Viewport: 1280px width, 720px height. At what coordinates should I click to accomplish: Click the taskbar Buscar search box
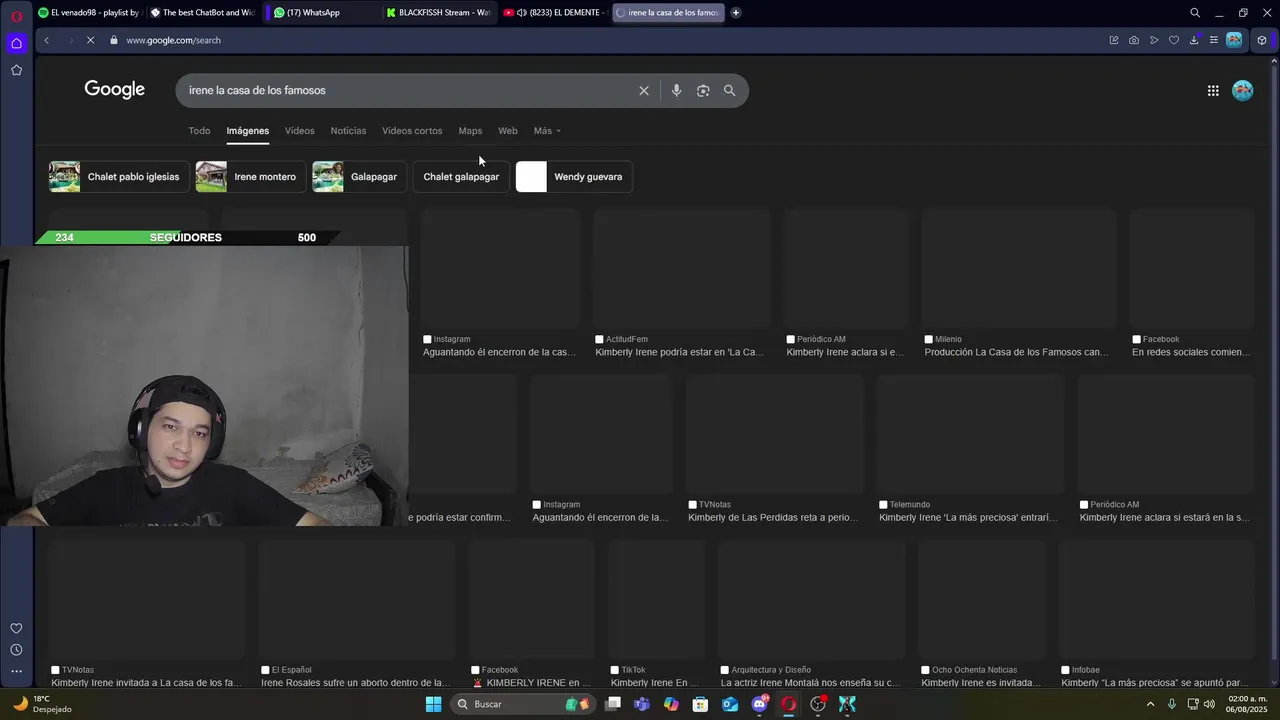(521, 704)
